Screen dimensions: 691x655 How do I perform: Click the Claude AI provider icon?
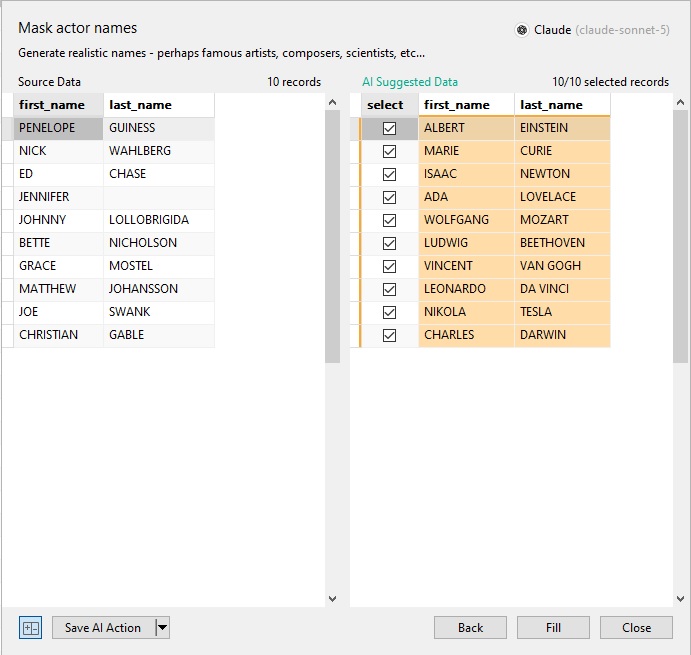click(522, 30)
